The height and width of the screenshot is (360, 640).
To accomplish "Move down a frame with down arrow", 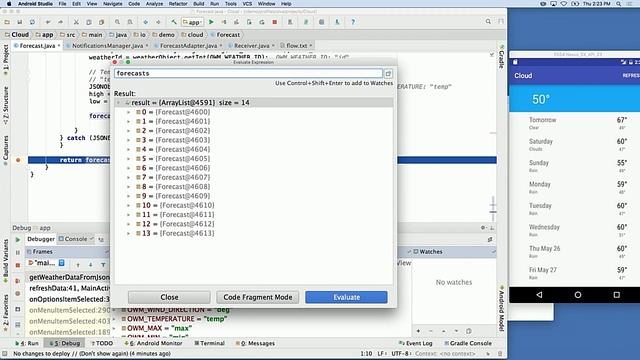I will tap(91, 265).
